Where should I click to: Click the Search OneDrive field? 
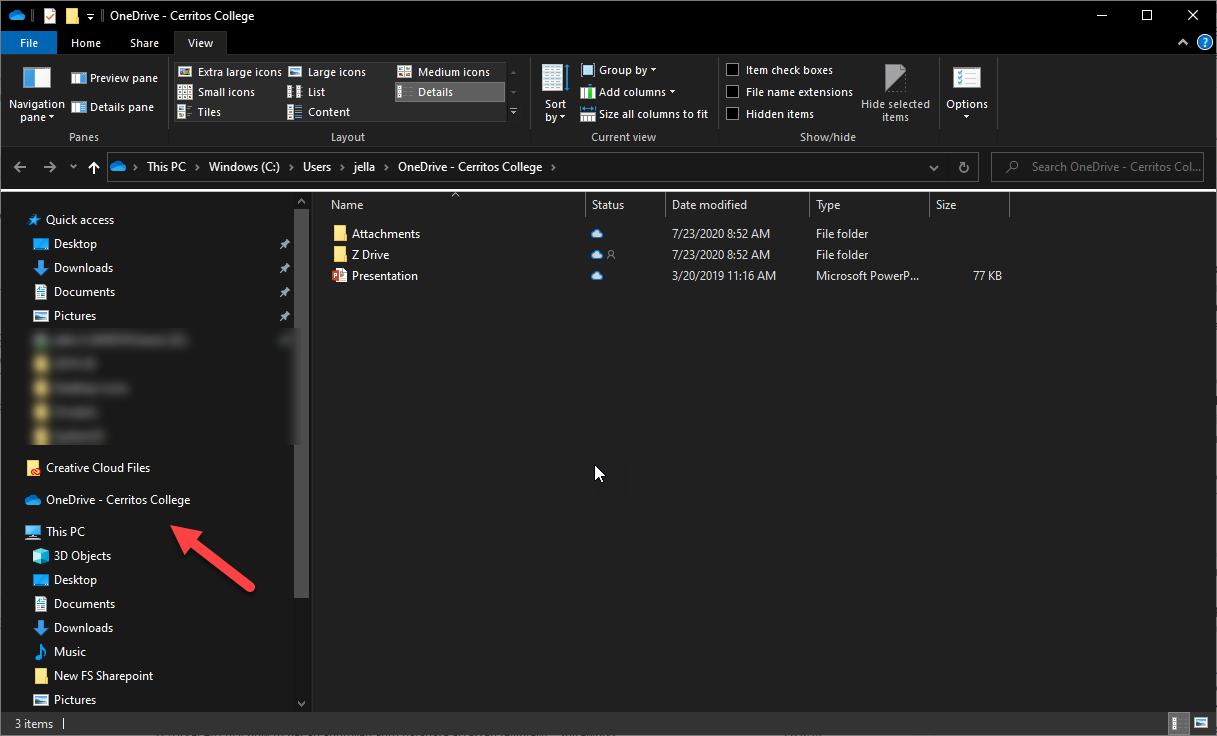click(x=1098, y=167)
